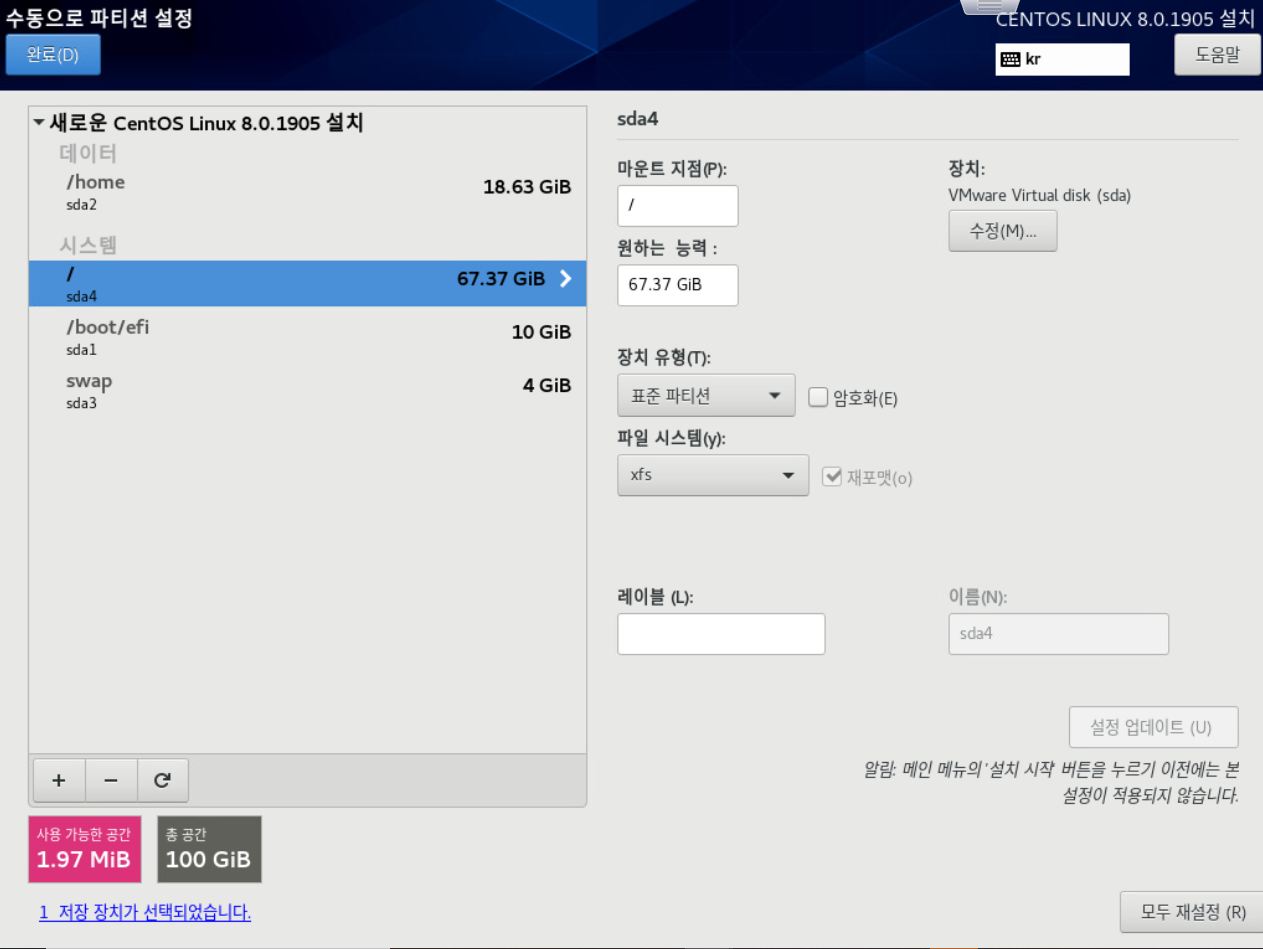Open the 1 저장 장치가 선택되었습니다 link
The image size is (1263, 949).
click(145, 912)
